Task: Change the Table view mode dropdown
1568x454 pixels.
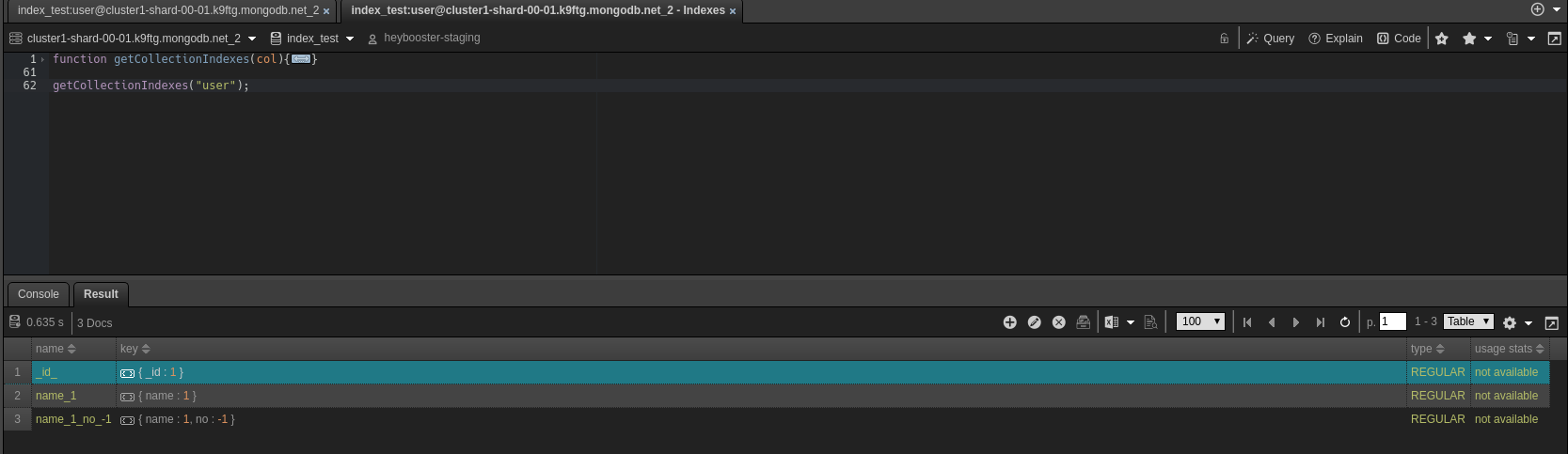Action: pos(1469,321)
